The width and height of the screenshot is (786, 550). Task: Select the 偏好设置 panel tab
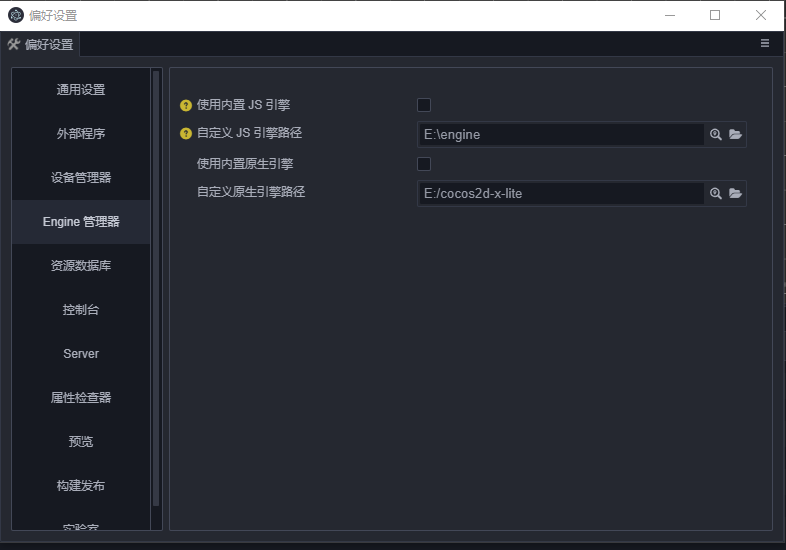pyautogui.click(x=41, y=45)
